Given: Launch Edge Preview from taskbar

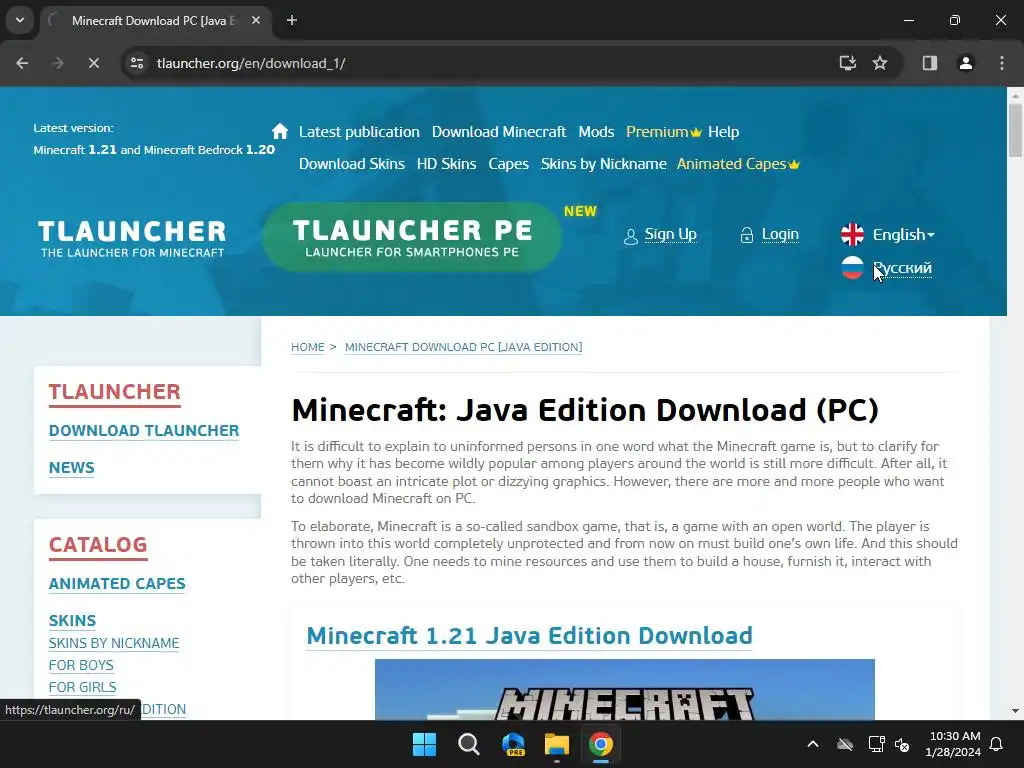Looking at the screenshot, I should pyautogui.click(x=513, y=744).
